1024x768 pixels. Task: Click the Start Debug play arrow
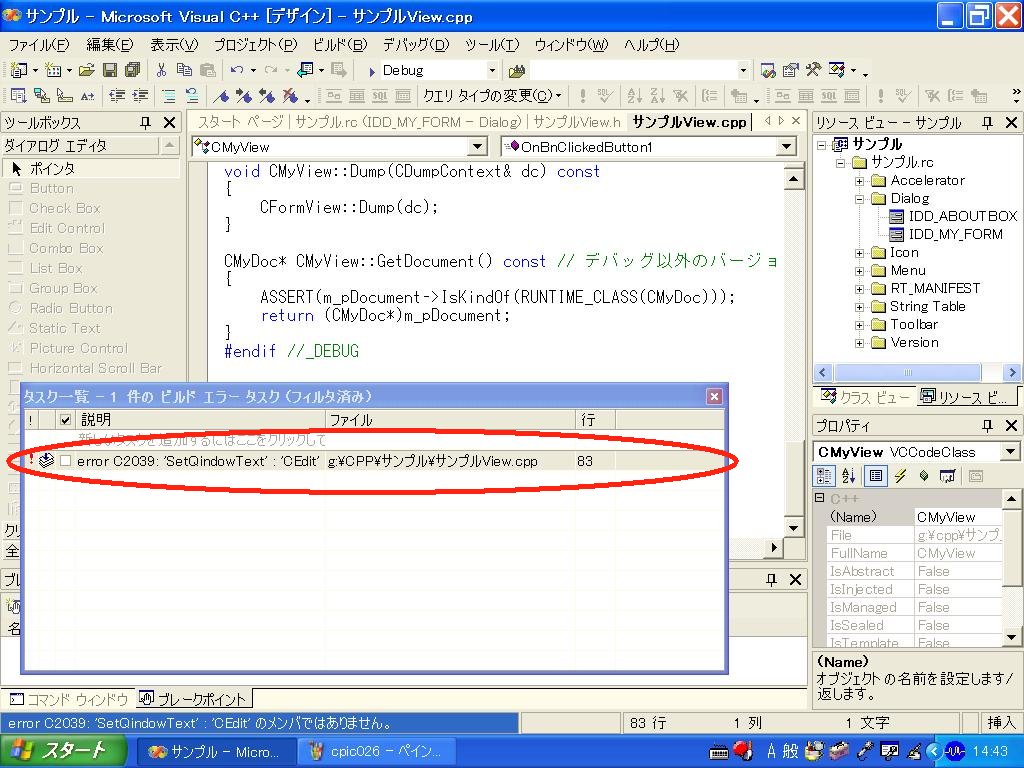(372, 71)
